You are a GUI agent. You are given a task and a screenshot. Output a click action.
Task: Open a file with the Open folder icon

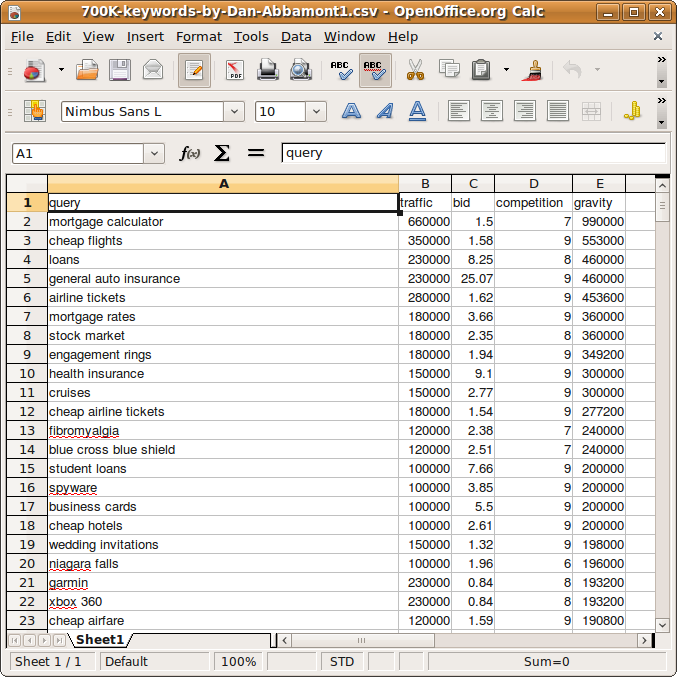[x=87, y=70]
